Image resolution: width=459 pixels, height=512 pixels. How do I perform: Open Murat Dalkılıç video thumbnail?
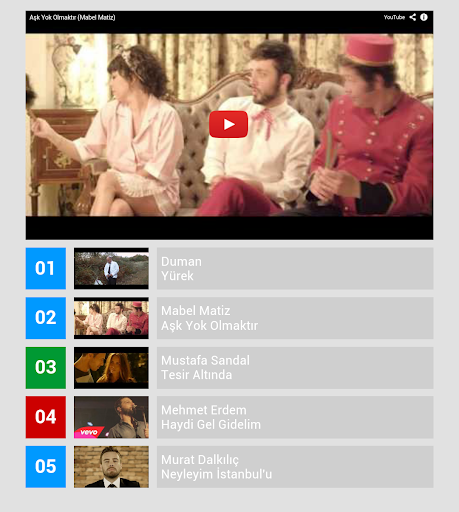(x=111, y=467)
